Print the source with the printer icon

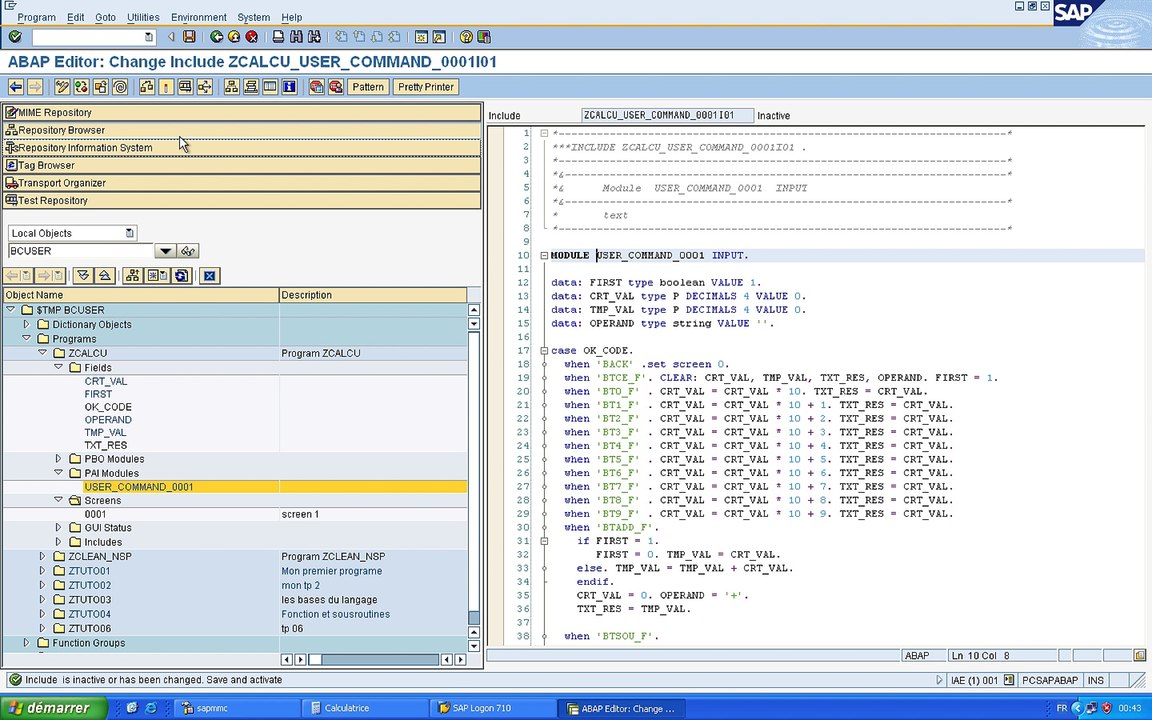coord(278,37)
